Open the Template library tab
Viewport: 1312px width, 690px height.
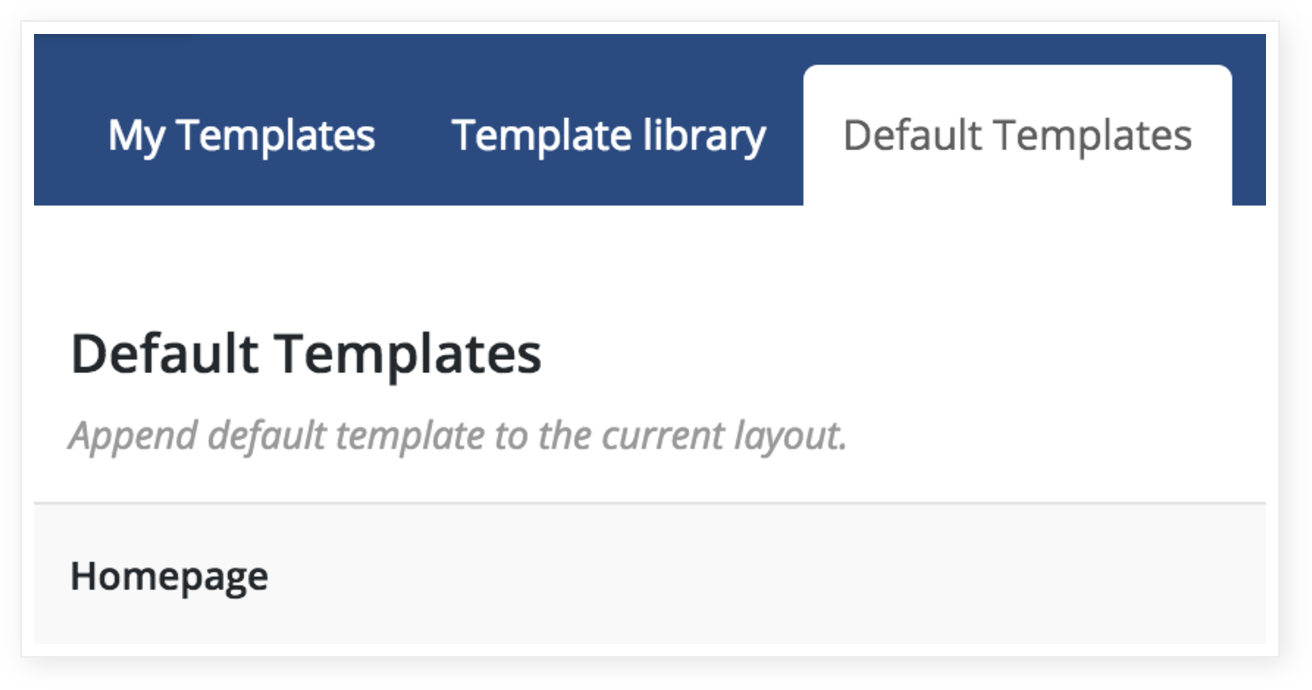[609, 136]
